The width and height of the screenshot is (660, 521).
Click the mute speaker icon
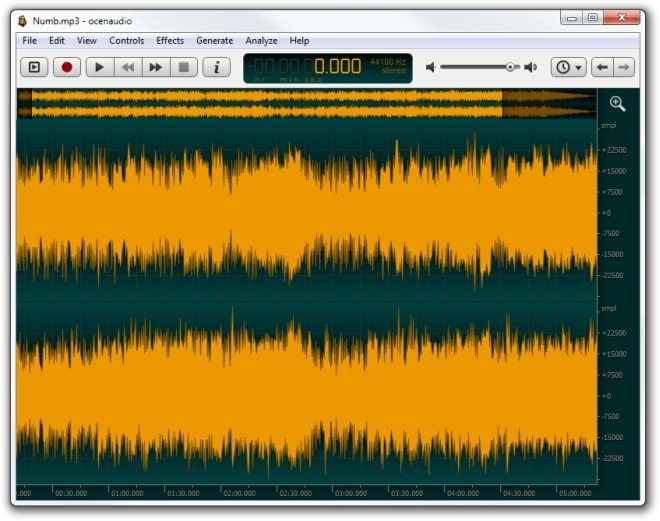430,67
